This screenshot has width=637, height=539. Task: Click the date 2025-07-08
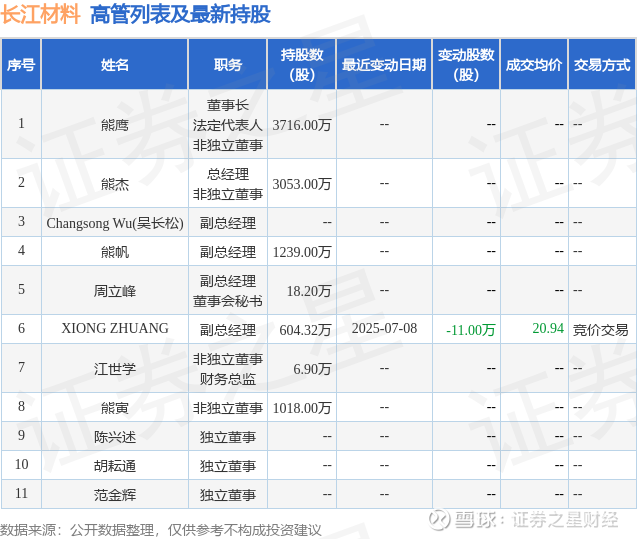pyautogui.click(x=384, y=328)
